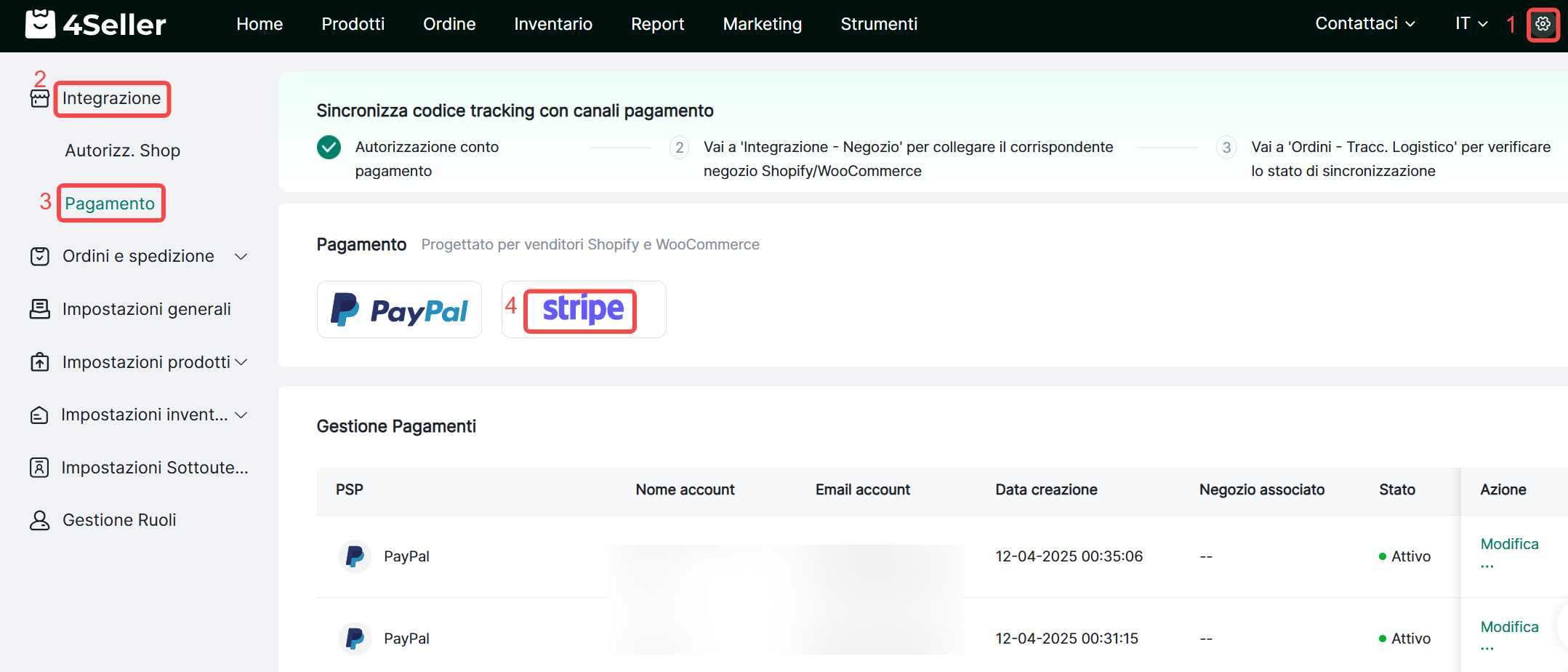Click the Impostazioni generali sidebar icon
Viewport: 1568px width, 672px height.
40,309
